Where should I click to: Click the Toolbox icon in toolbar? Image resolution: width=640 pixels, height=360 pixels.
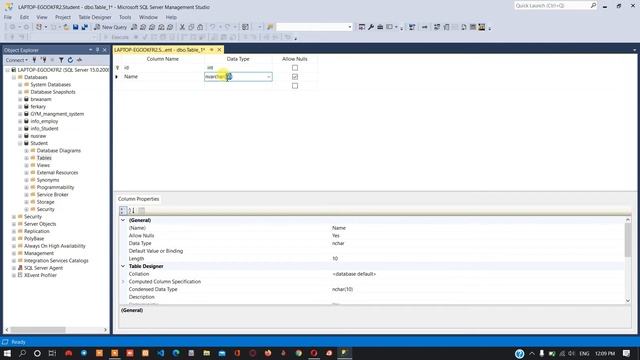coord(380,27)
